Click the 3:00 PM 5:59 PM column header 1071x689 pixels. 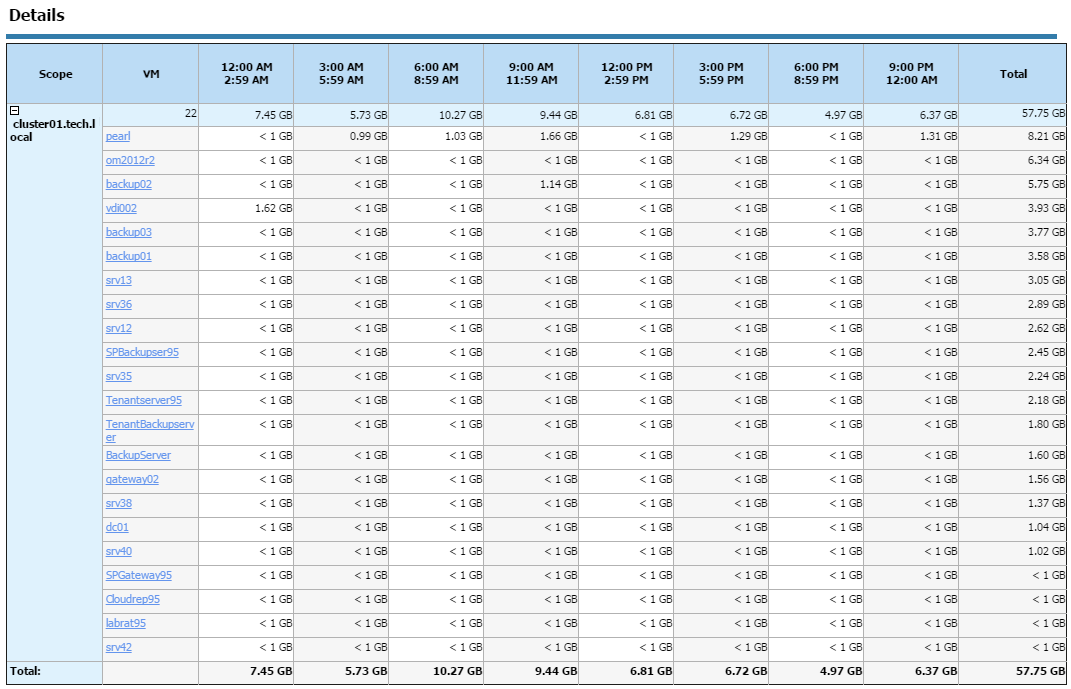coord(721,74)
